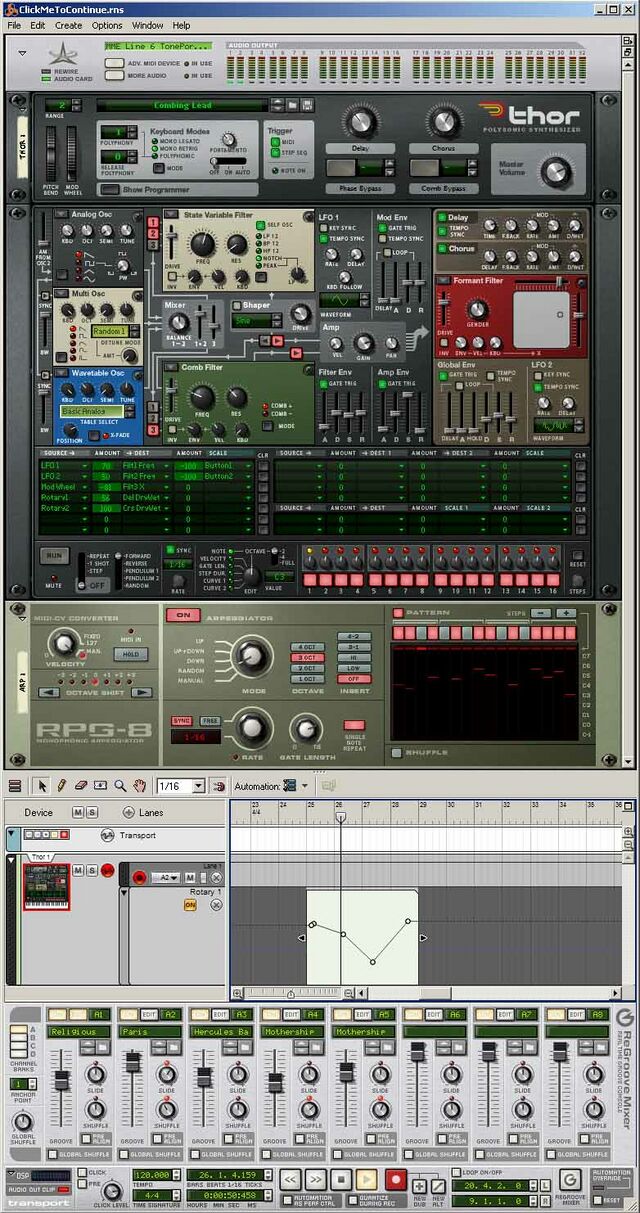
Task: Click the transport Rewind button
Action: (x=290, y=1180)
